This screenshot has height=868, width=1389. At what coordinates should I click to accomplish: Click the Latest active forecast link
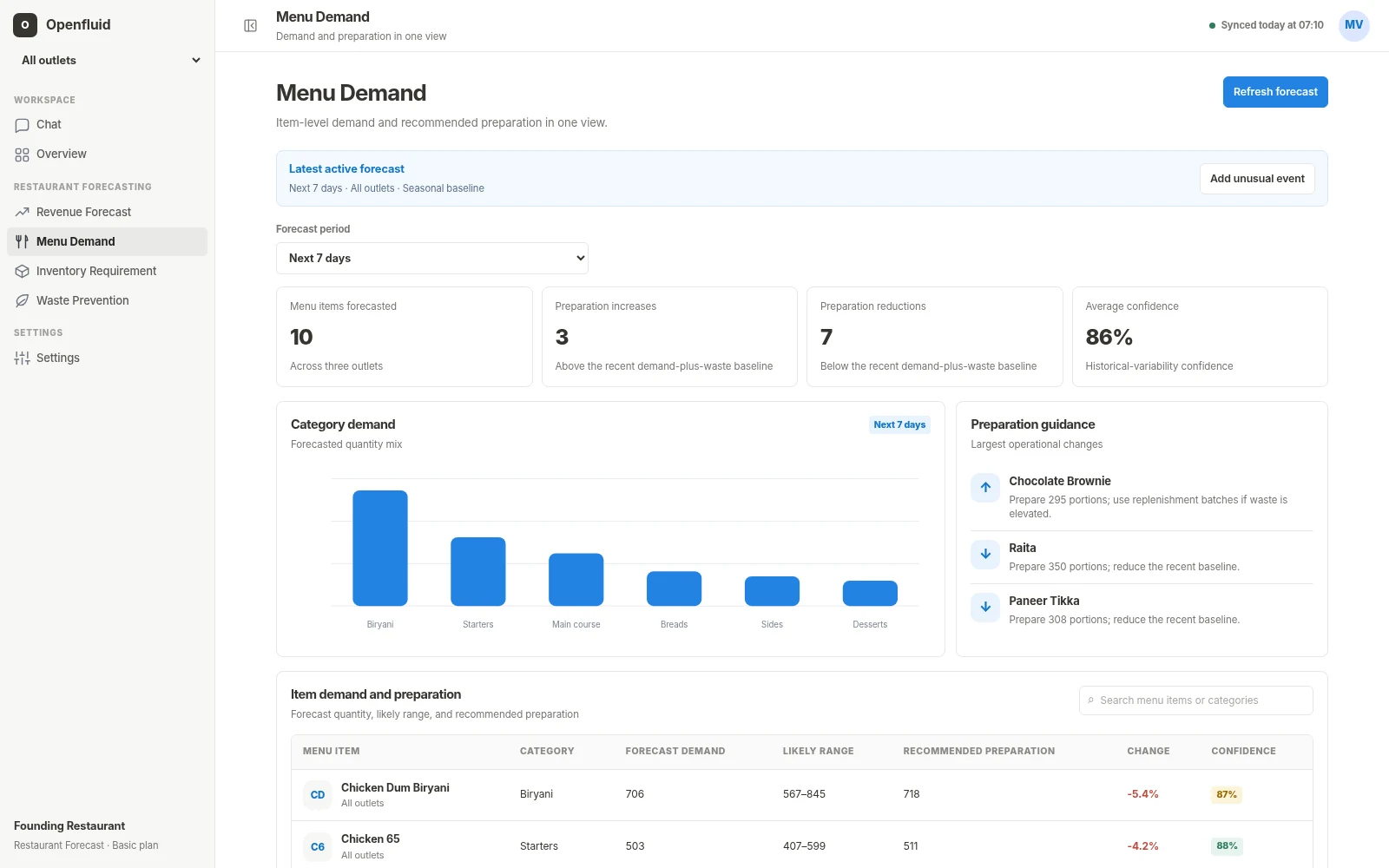(x=346, y=169)
